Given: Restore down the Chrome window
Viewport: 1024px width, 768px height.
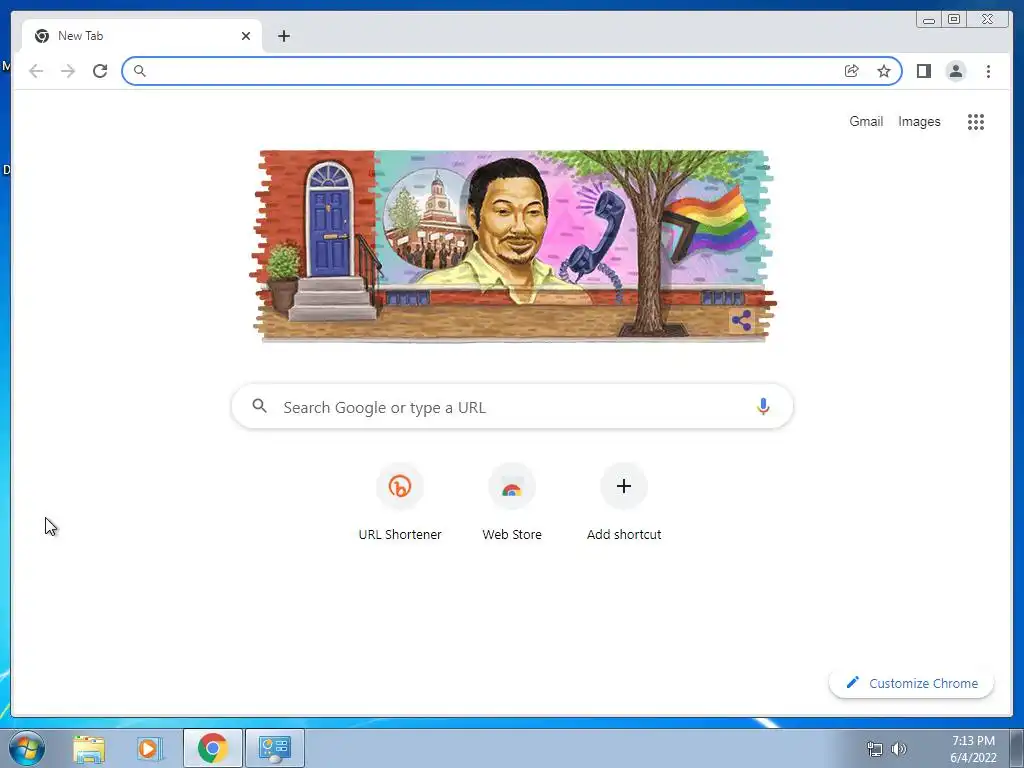Looking at the screenshot, I should click(x=954, y=20).
